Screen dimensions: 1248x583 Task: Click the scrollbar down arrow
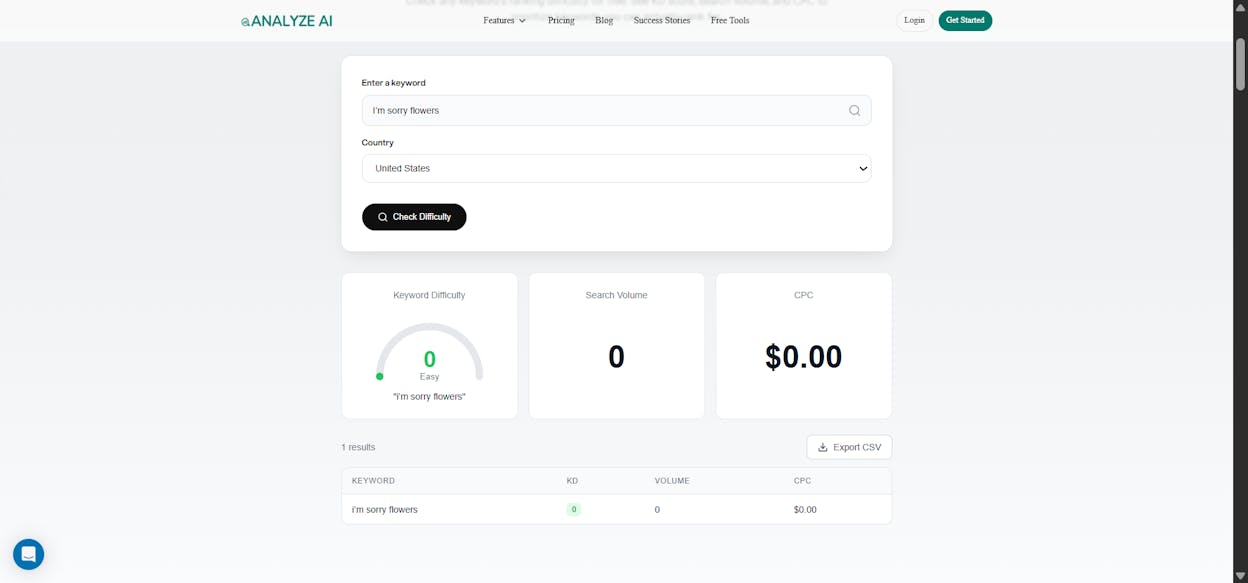pos(1240,575)
